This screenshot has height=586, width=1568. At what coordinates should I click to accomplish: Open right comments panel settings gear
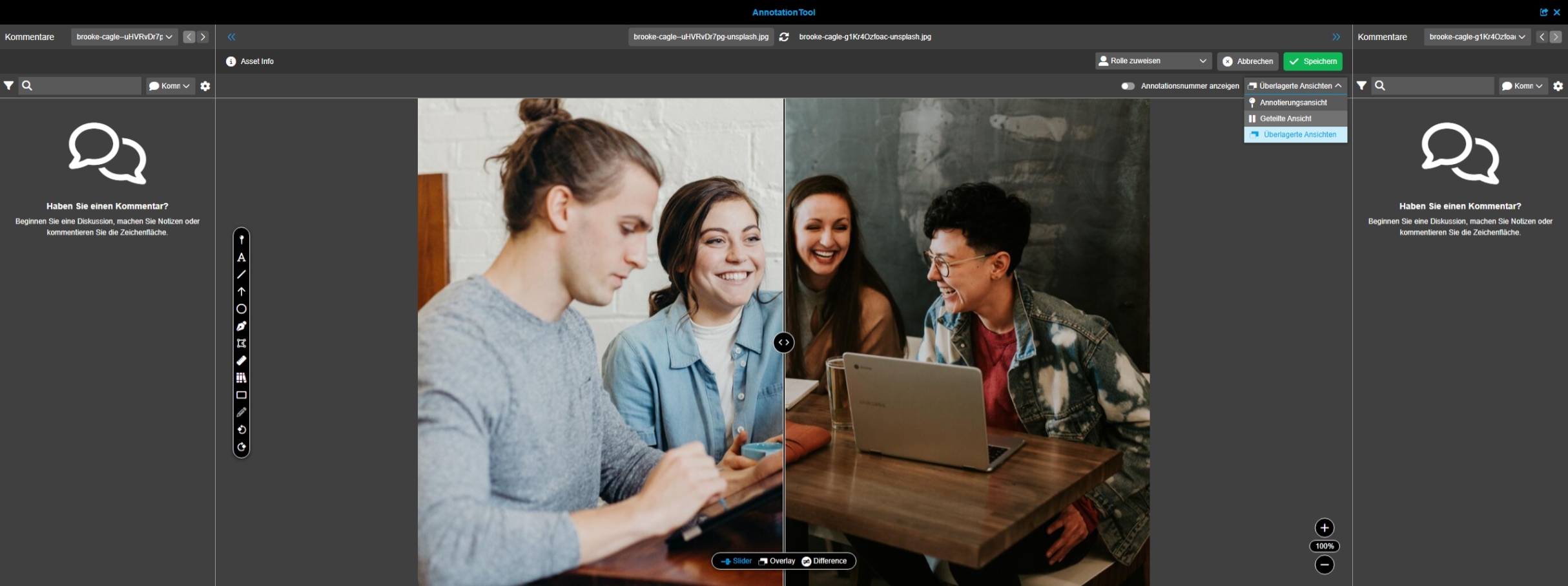1558,86
